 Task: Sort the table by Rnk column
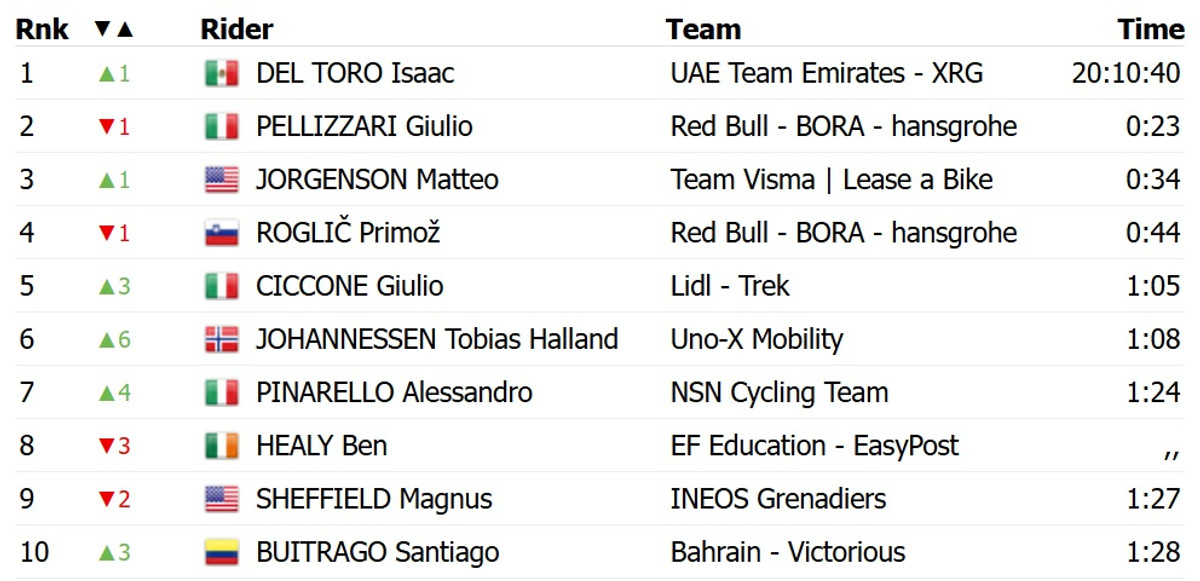point(42,29)
